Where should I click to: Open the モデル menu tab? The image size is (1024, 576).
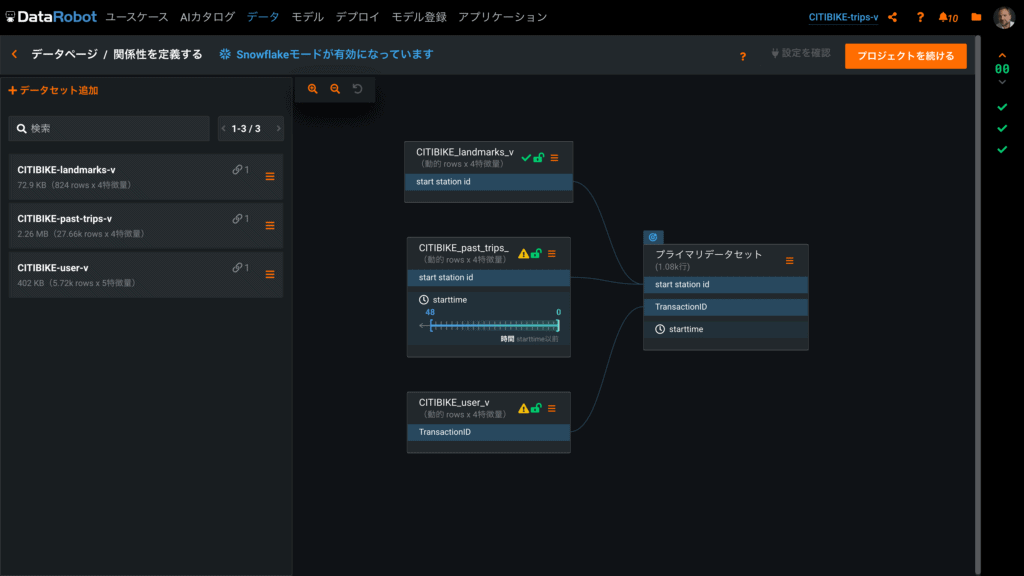tap(307, 17)
